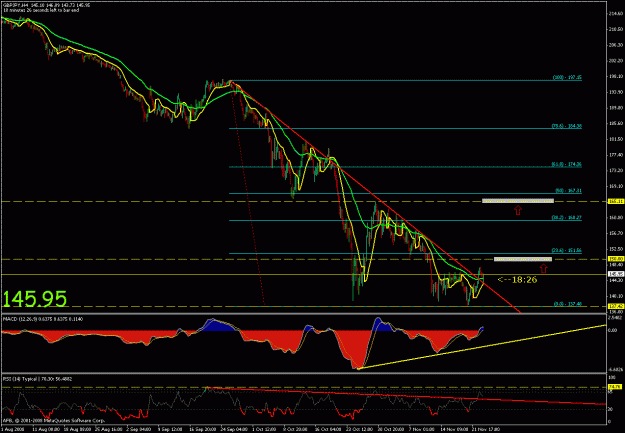Click the Fibonacci (100) level label
Viewport: 625px width, 433px height.
pos(567,77)
